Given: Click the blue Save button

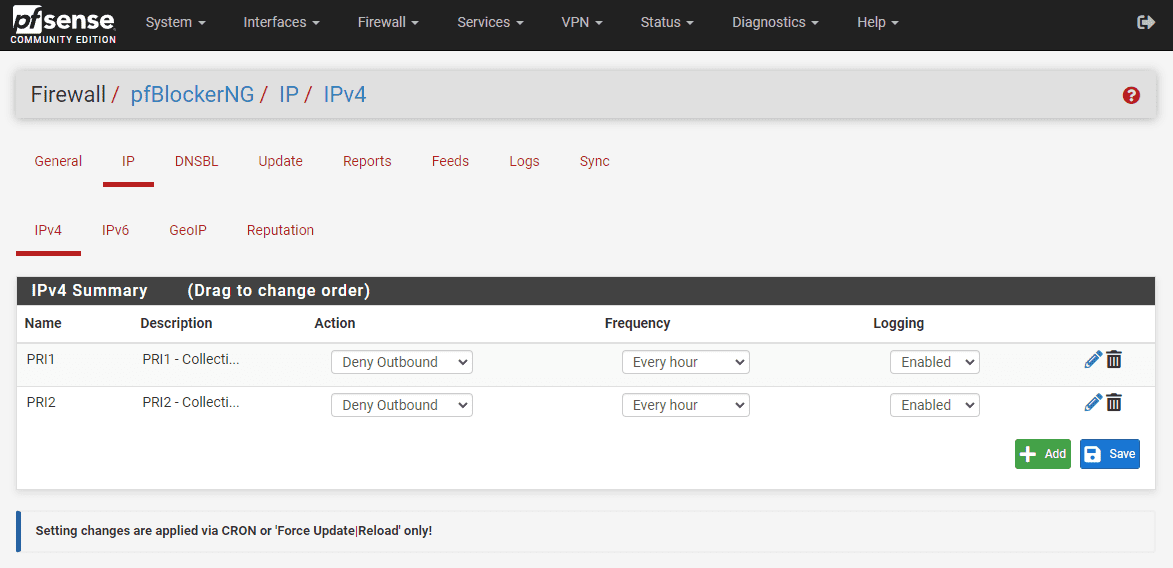Looking at the screenshot, I should pos(1109,454).
